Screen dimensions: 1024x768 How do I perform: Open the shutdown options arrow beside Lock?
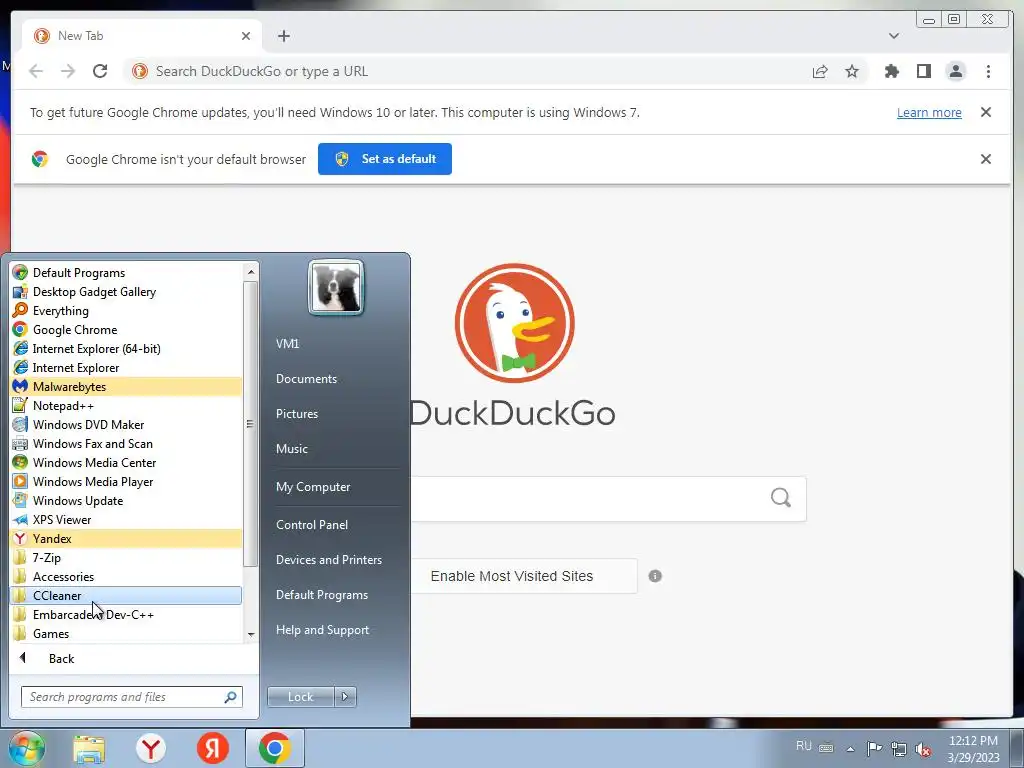[345, 697]
